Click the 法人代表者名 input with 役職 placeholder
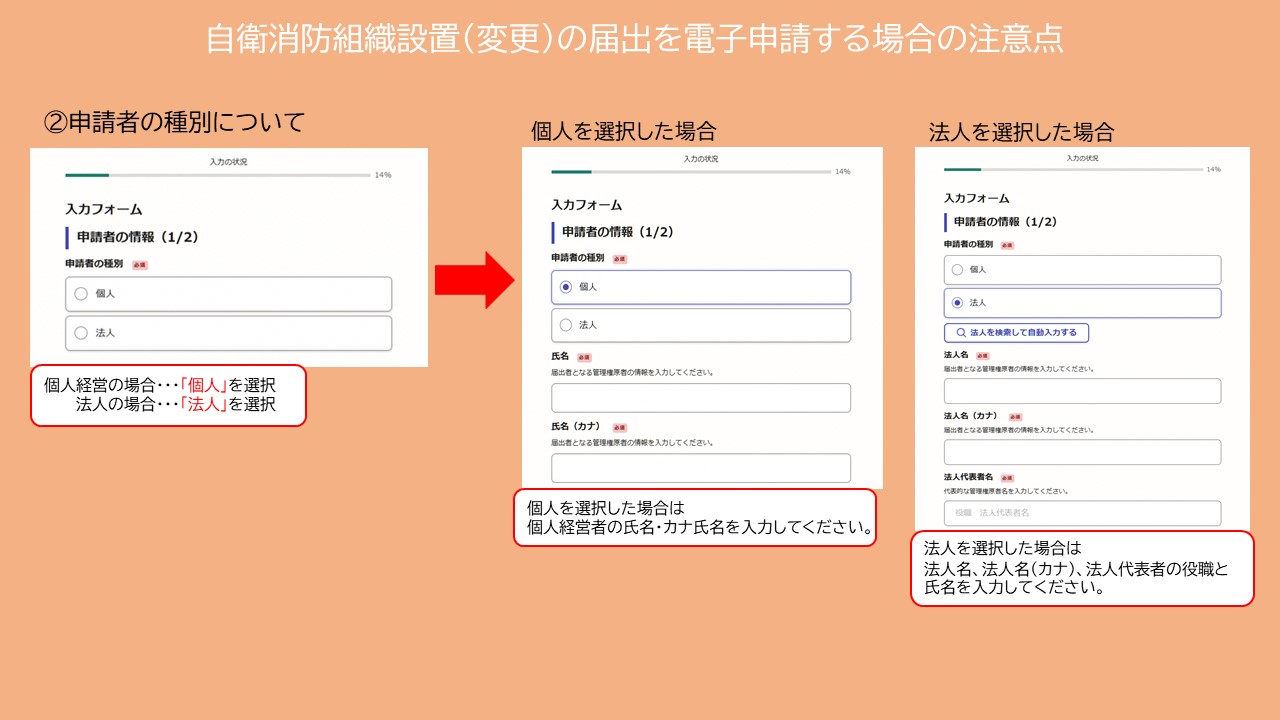 [1082, 513]
